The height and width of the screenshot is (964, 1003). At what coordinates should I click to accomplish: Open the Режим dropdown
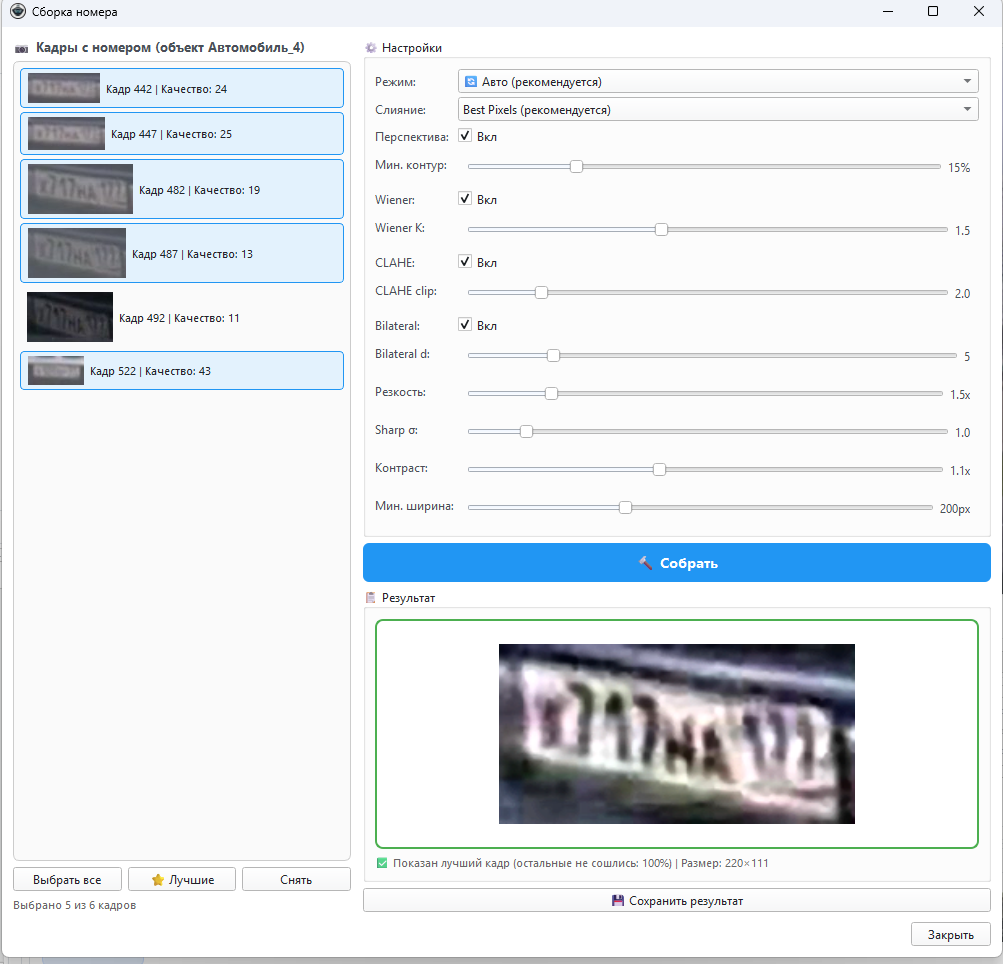[x=717, y=82]
